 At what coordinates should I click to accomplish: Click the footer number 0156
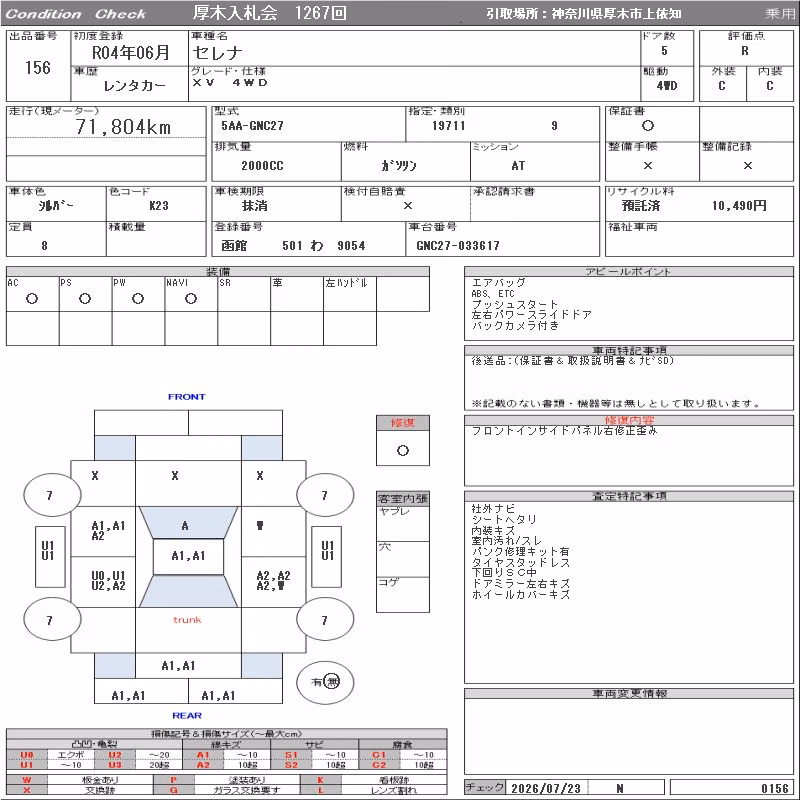point(774,788)
